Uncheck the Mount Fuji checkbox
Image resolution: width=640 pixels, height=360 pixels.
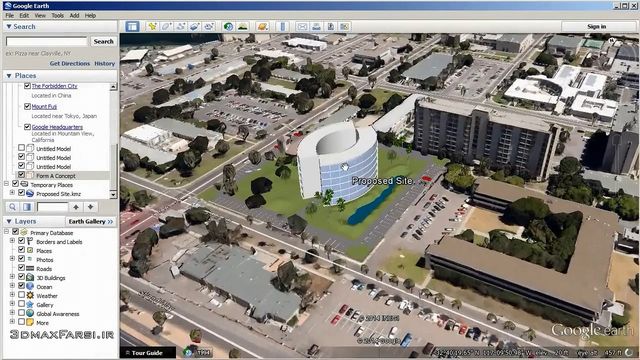[x=27, y=106]
